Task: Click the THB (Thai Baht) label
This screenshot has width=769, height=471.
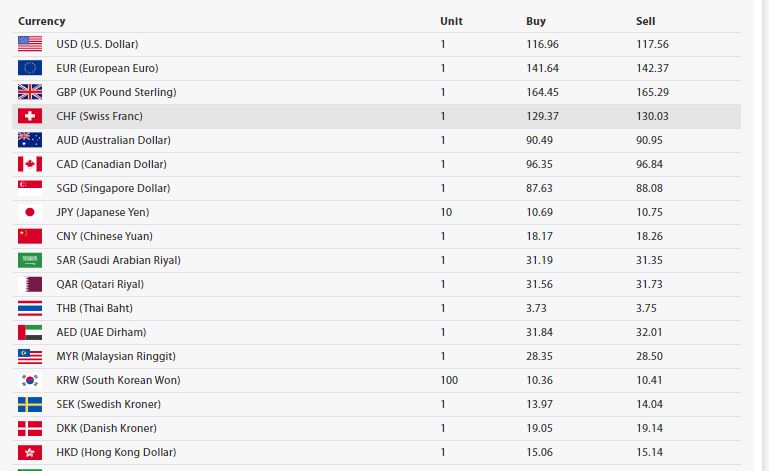Action: (94, 308)
